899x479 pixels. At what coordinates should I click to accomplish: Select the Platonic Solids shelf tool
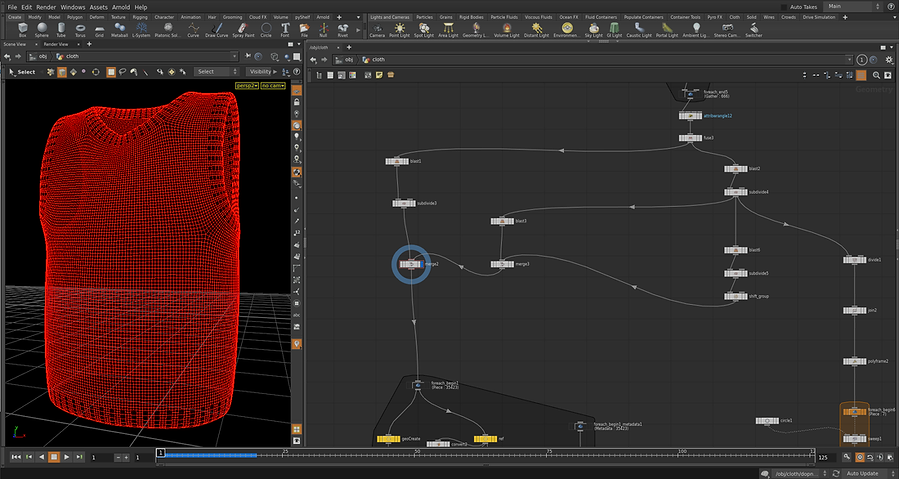point(168,30)
